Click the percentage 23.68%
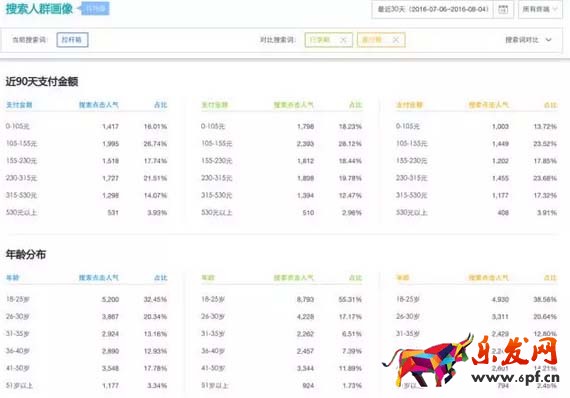570x398 pixels. pos(545,178)
